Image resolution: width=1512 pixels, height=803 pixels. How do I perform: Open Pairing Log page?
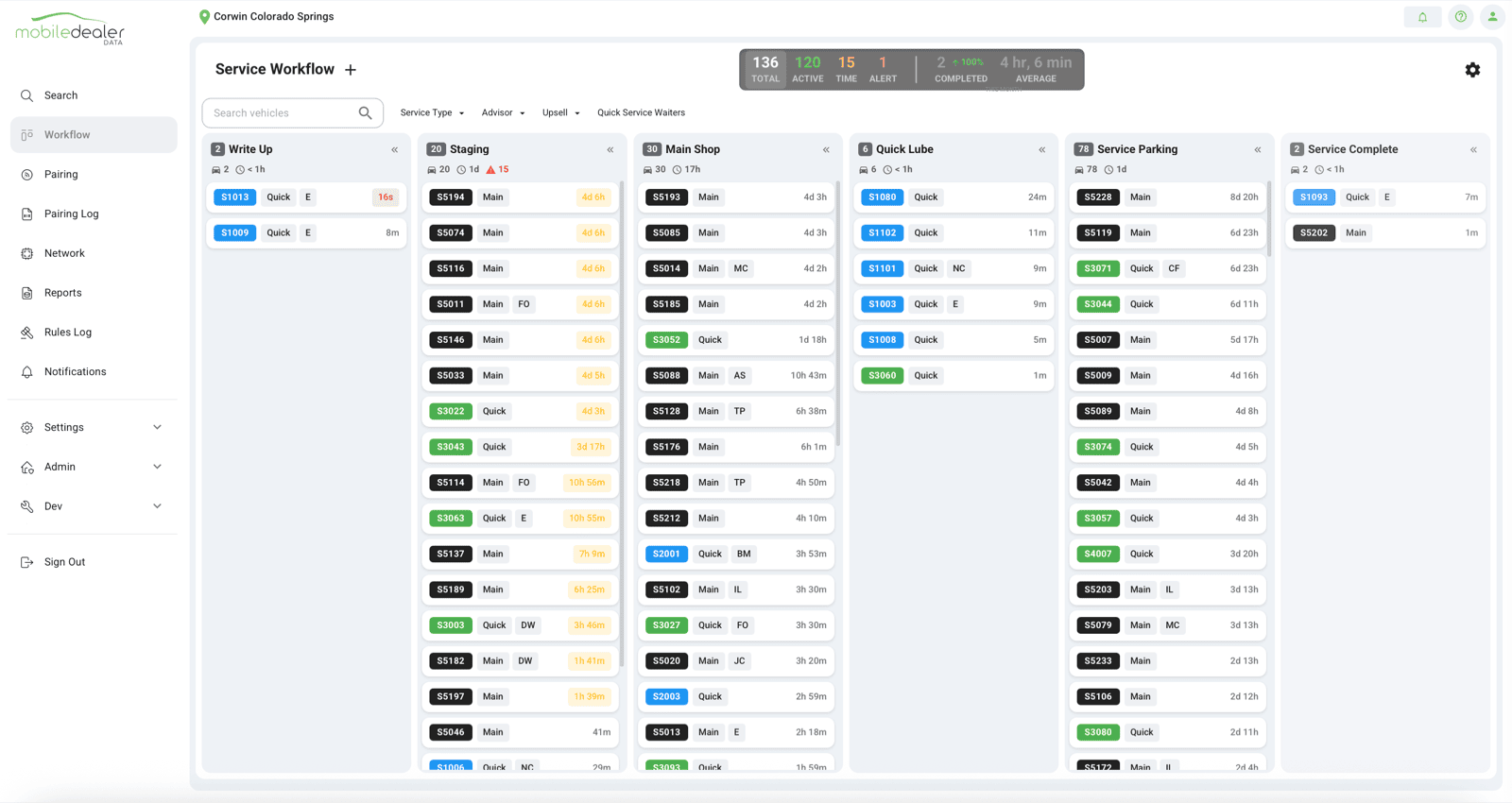tap(71, 214)
